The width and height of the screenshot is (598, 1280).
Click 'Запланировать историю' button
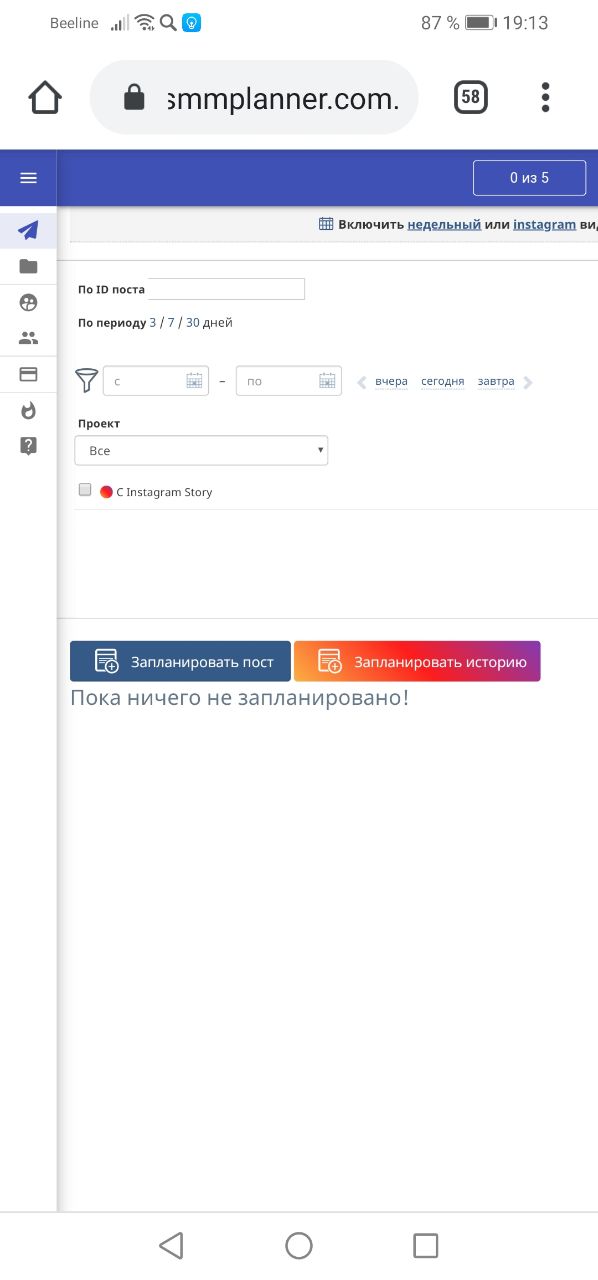point(417,662)
